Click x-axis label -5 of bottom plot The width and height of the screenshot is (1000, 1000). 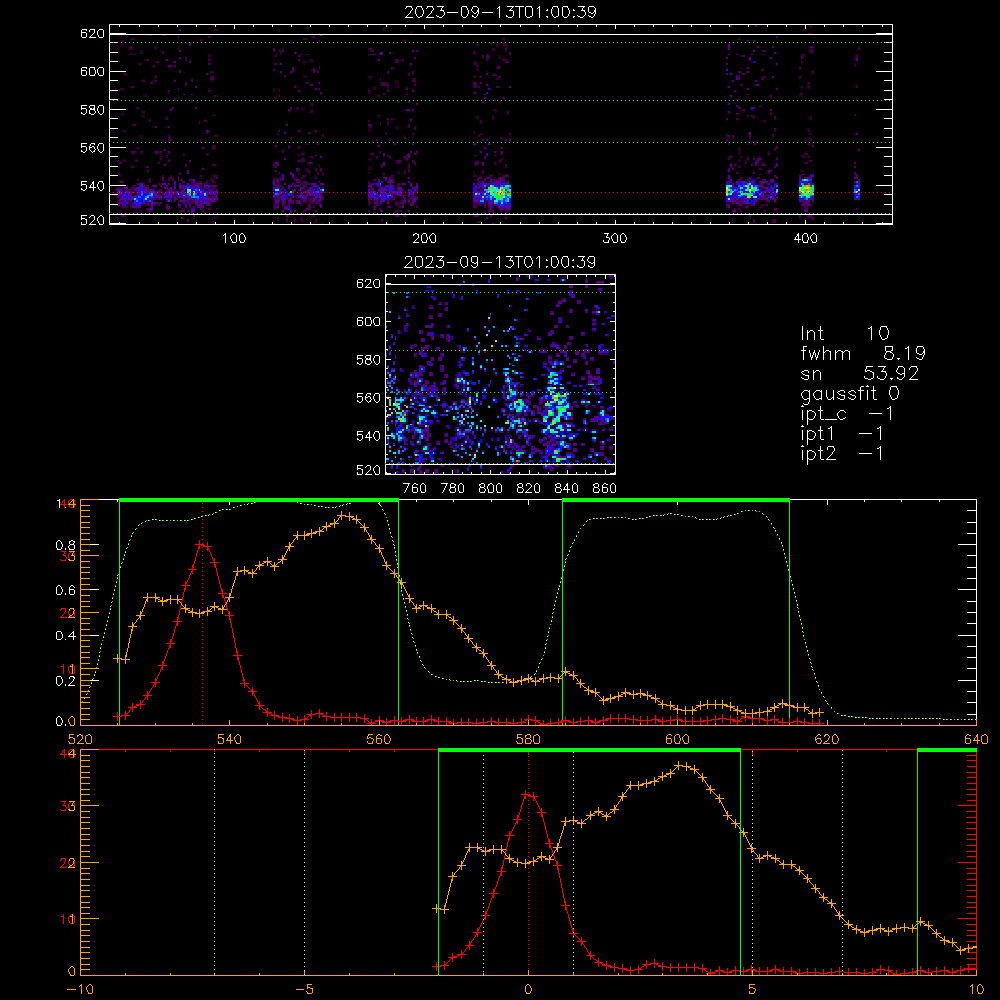point(304,990)
